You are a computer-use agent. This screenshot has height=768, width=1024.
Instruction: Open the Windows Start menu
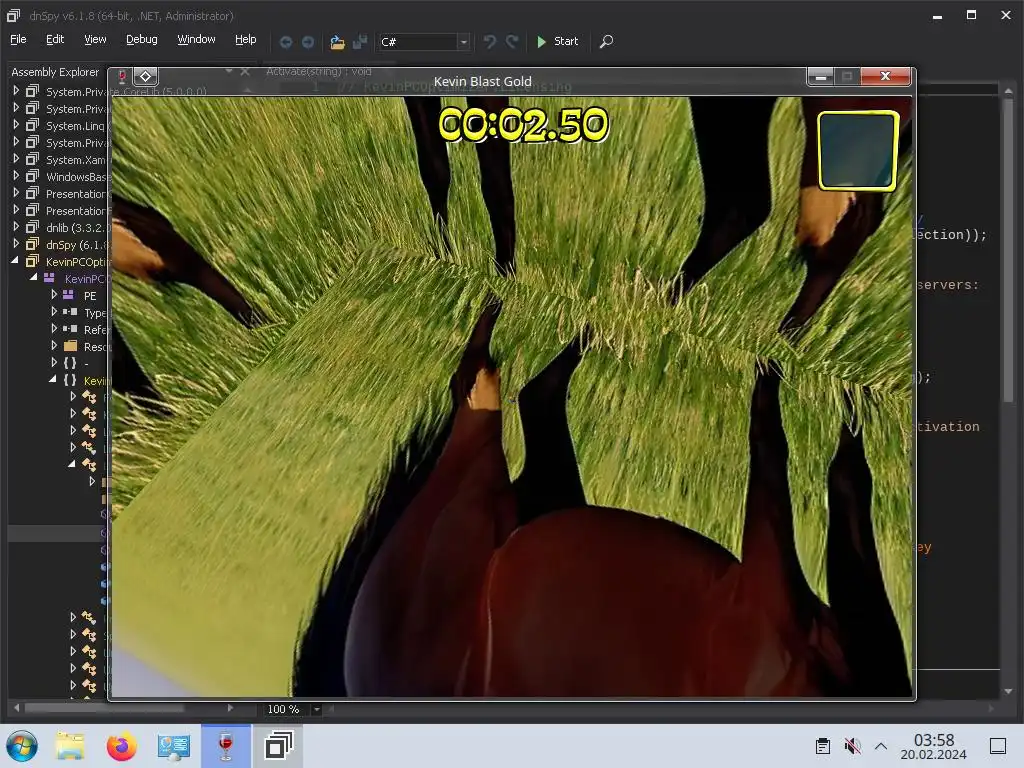[22, 746]
